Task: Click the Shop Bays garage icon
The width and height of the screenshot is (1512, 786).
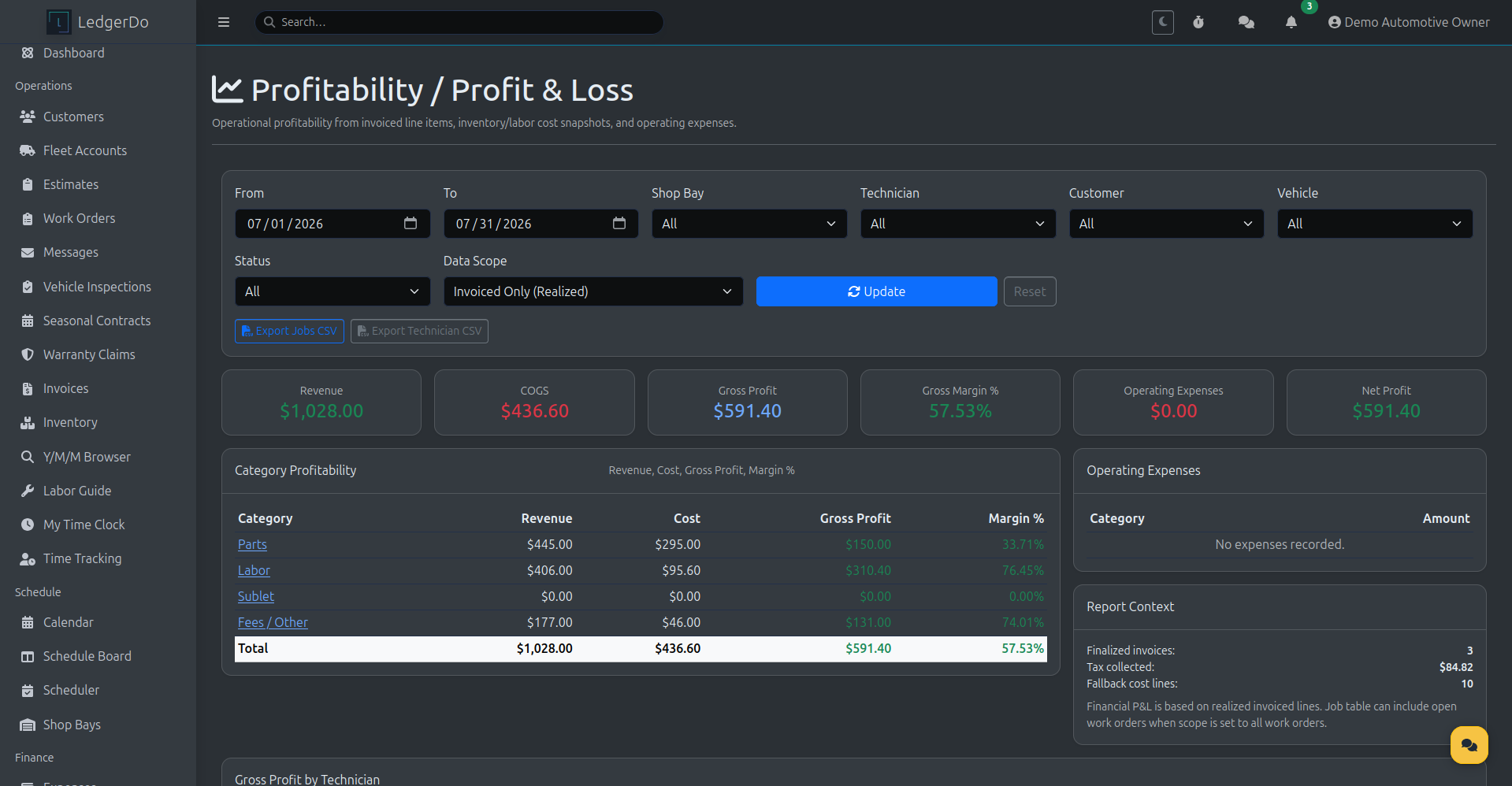Action: 28,725
